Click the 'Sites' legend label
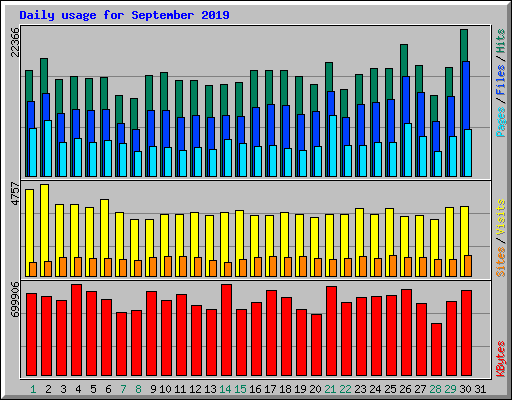This screenshot has height=400, width=512. point(501,262)
